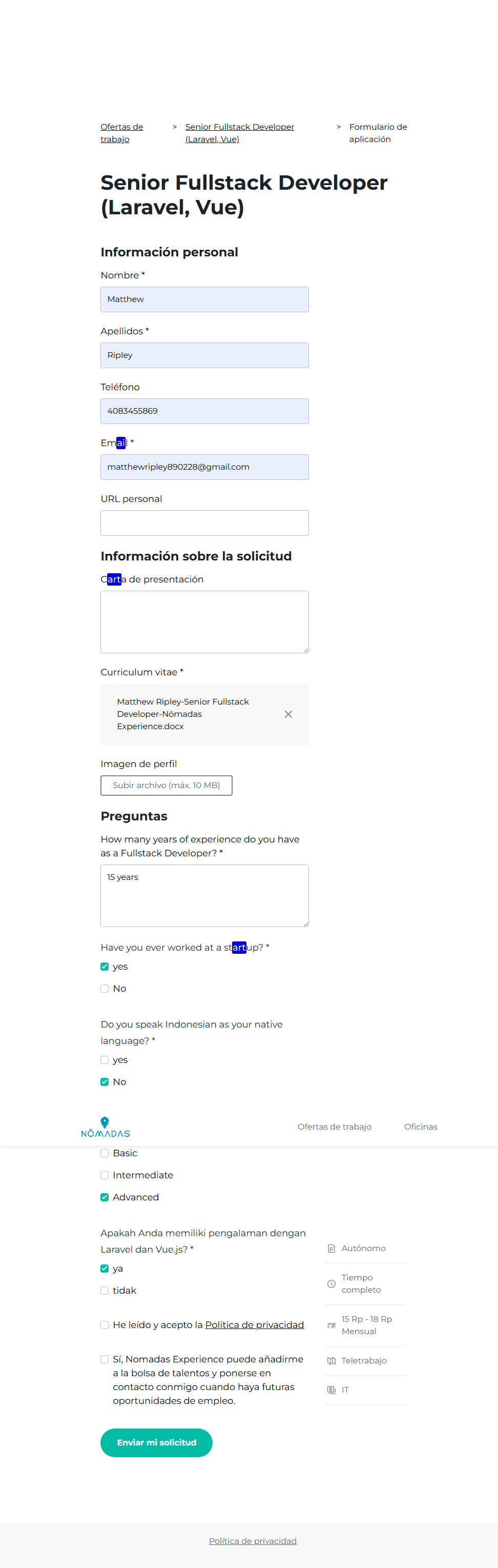Click the Enviar mi solicitud button
This screenshot has width=498, height=1568.
156,1442
